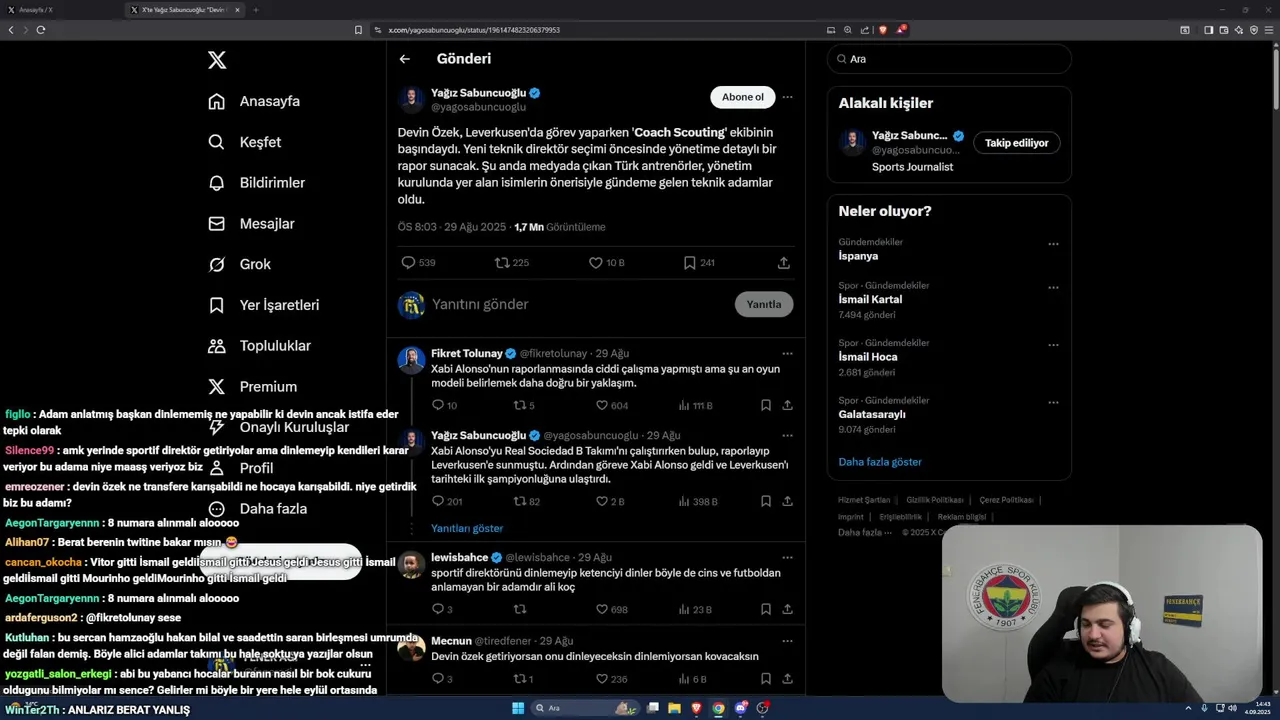Go to Premium page
The height and width of the screenshot is (720, 1280).
click(x=252, y=387)
